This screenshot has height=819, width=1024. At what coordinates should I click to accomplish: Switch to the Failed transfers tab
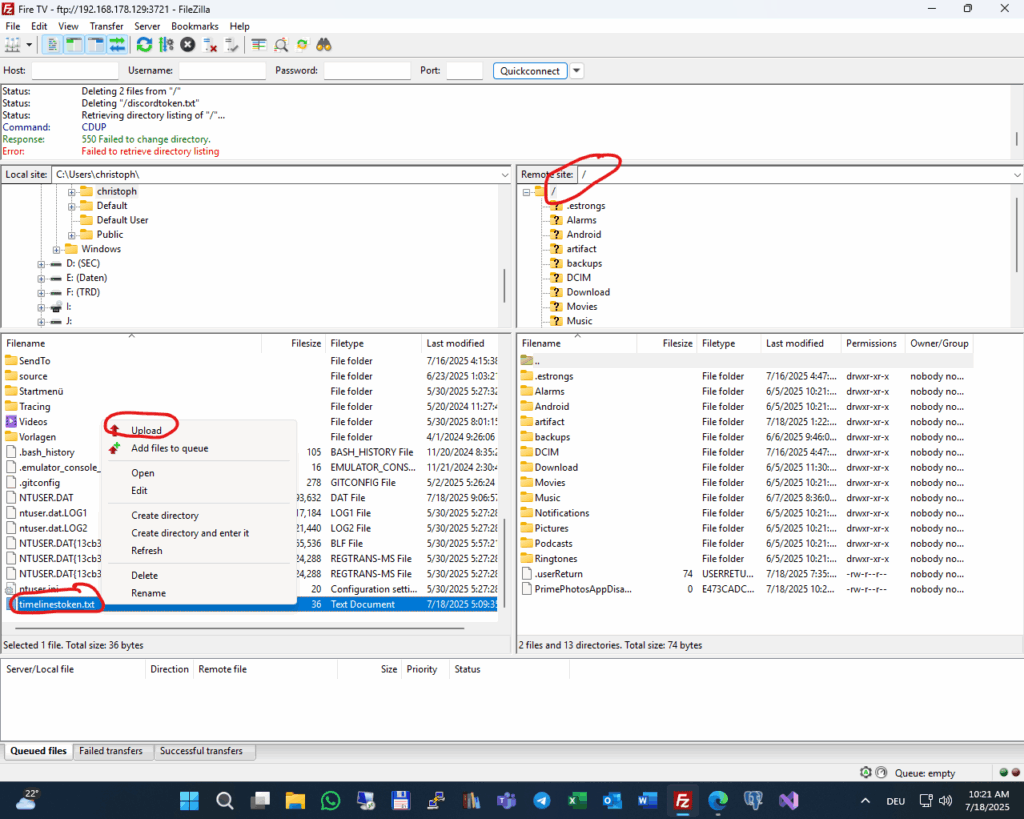111,751
